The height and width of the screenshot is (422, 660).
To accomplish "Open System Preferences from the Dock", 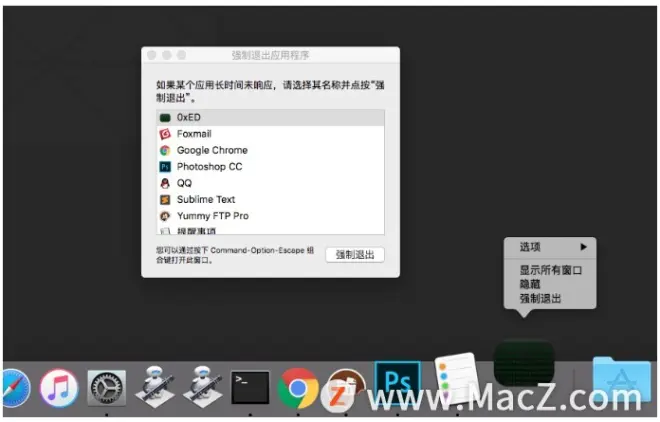I will [106, 388].
